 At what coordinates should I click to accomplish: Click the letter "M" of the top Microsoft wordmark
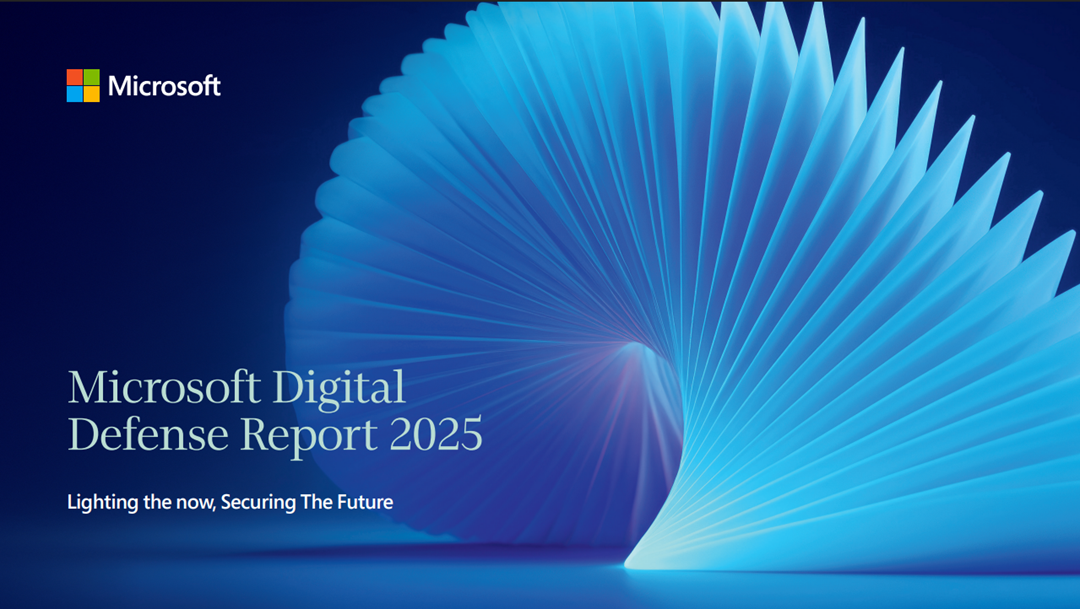click(118, 86)
